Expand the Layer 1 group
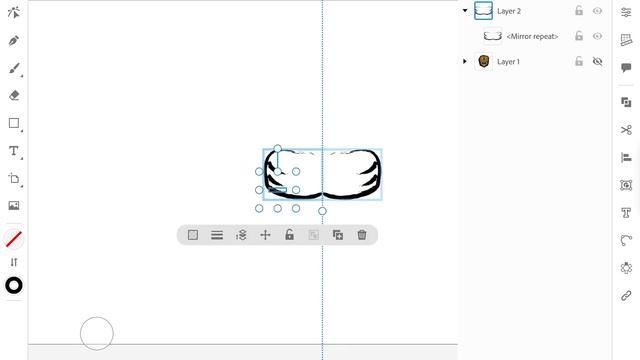 point(464,61)
